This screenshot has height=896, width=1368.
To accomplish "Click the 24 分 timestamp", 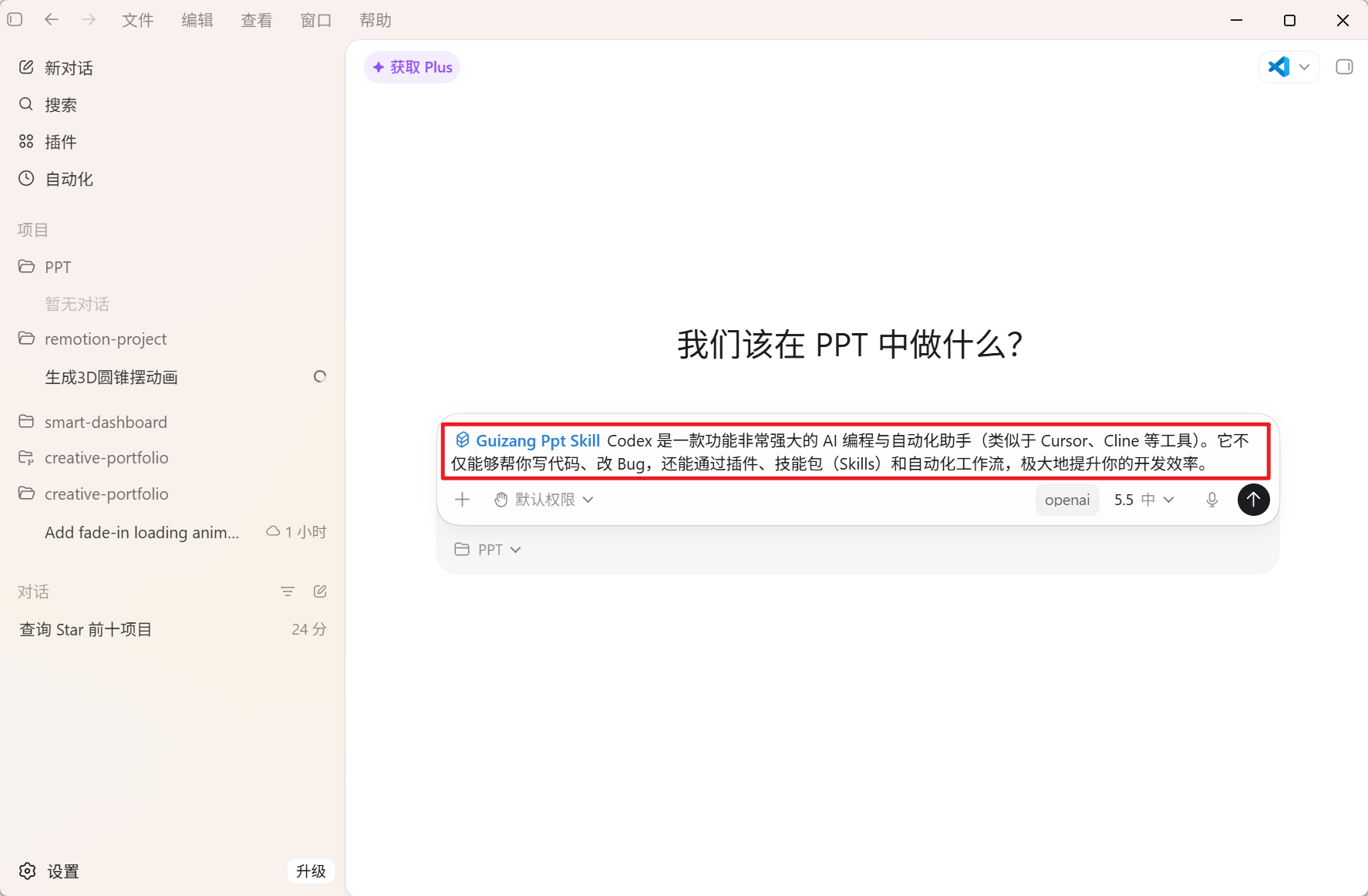I will (x=309, y=629).
